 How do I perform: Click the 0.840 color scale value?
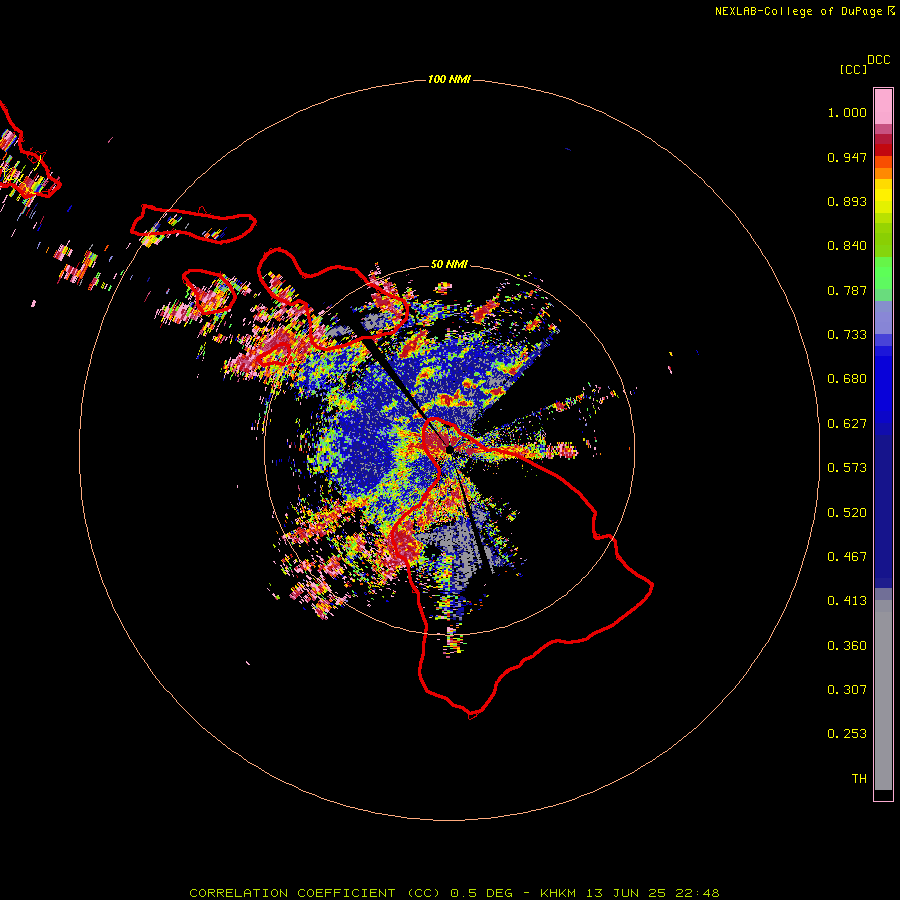click(847, 246)
